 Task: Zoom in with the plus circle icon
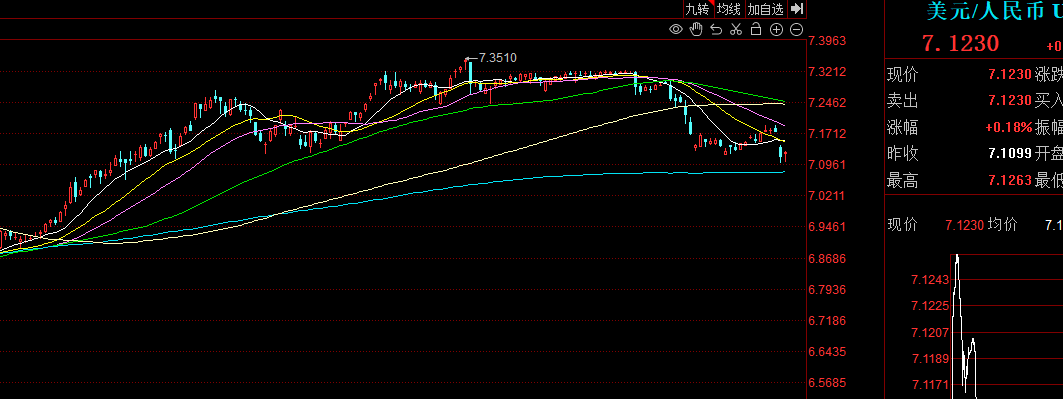pos(776,29)
